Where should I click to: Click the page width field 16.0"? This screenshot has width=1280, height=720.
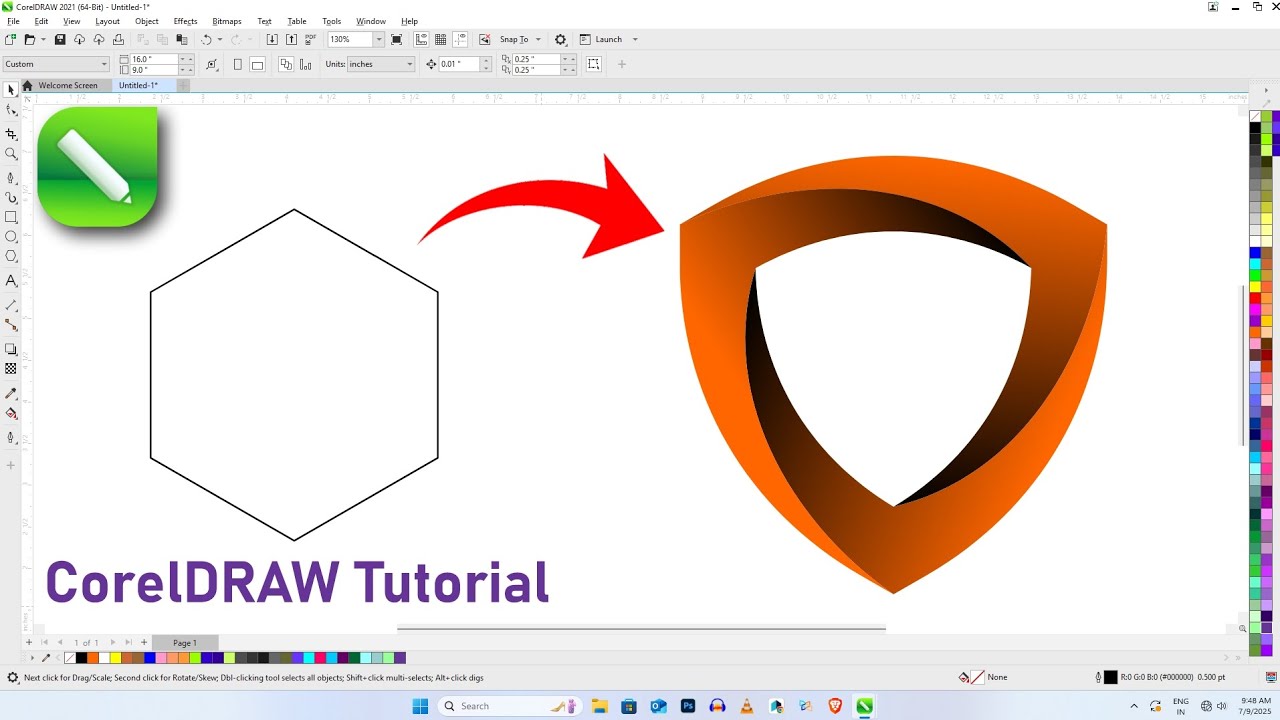pos(154,59)
